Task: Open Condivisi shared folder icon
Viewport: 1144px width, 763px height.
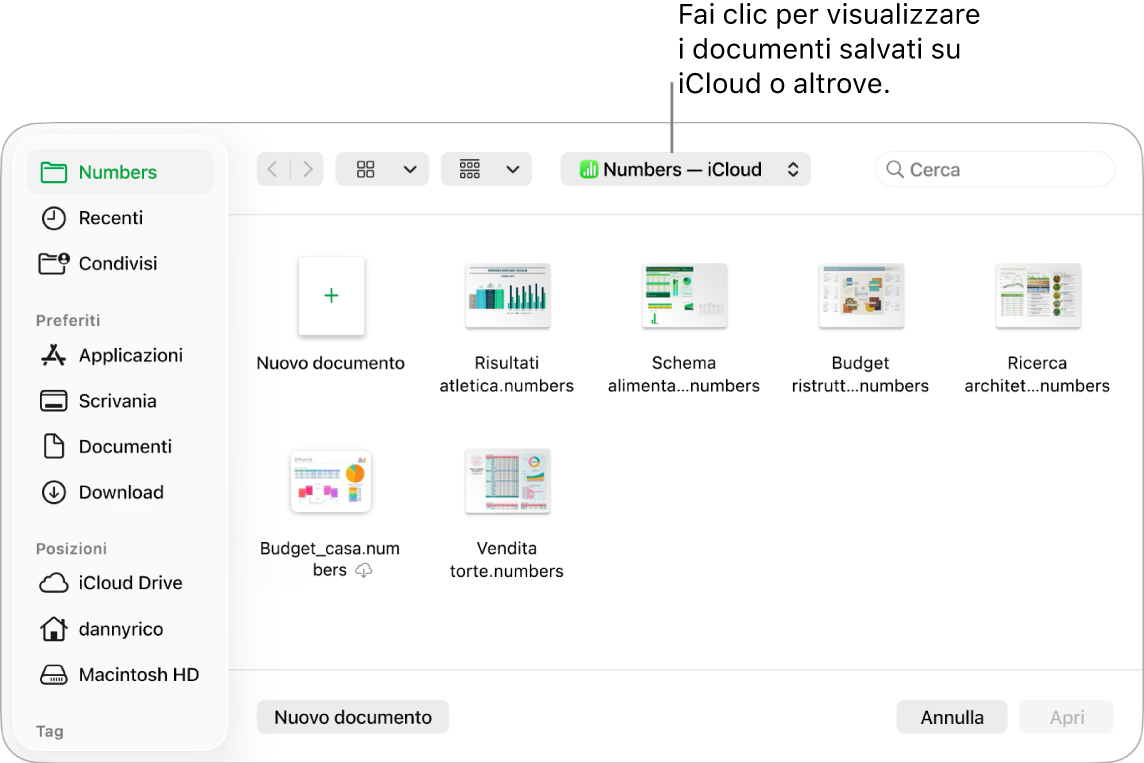Action: [54, 263]
